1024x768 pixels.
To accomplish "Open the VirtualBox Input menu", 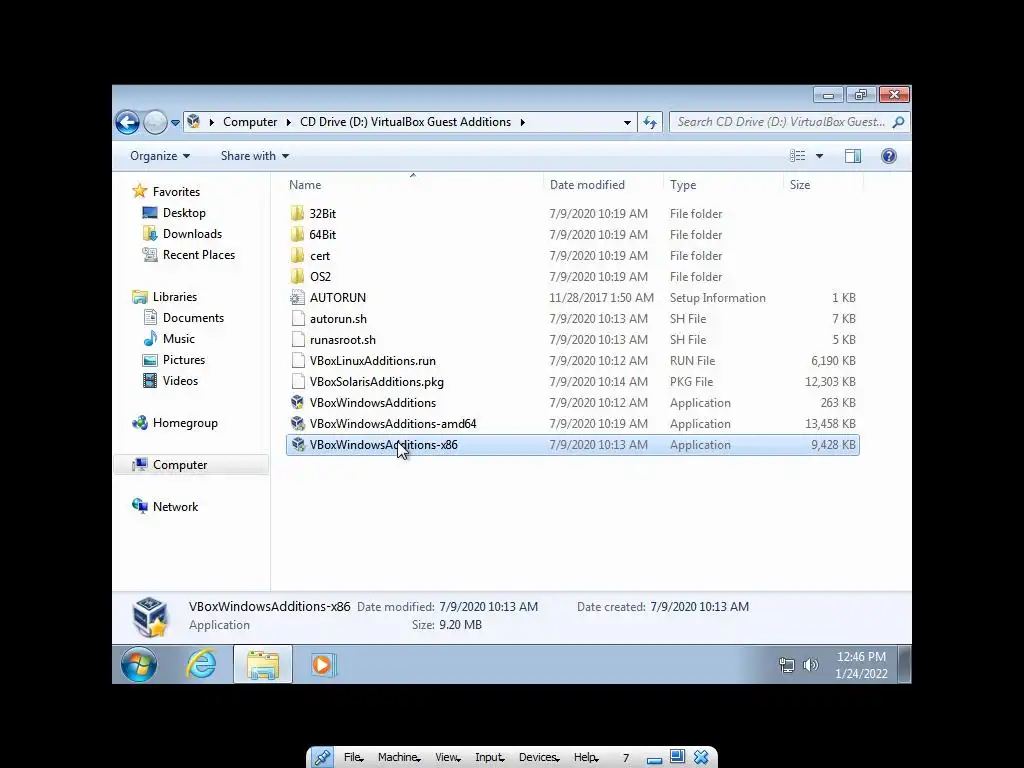I will coord(490,757).
